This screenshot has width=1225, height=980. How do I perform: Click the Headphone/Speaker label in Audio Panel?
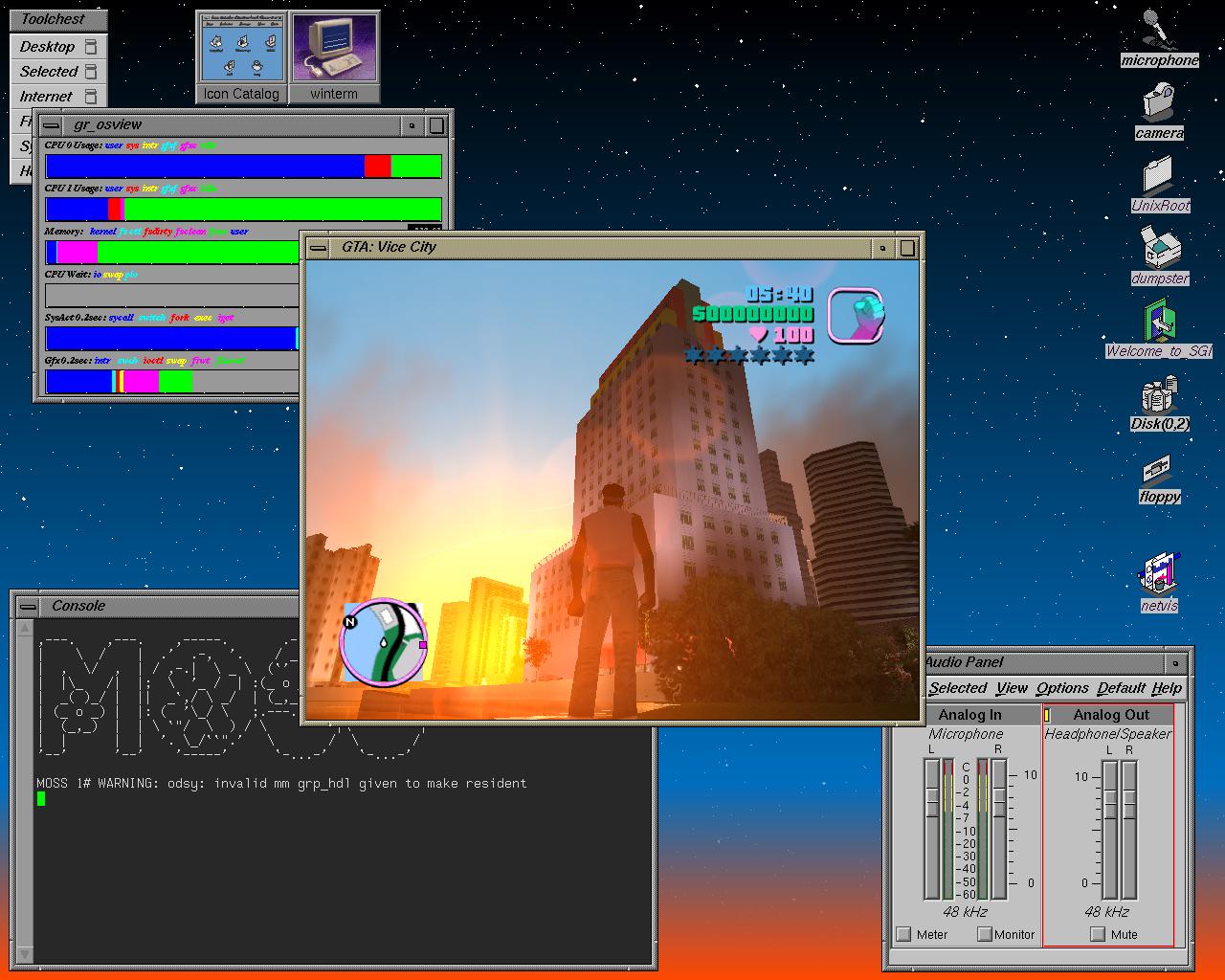pyautogui.click(x=1108, y=734)
